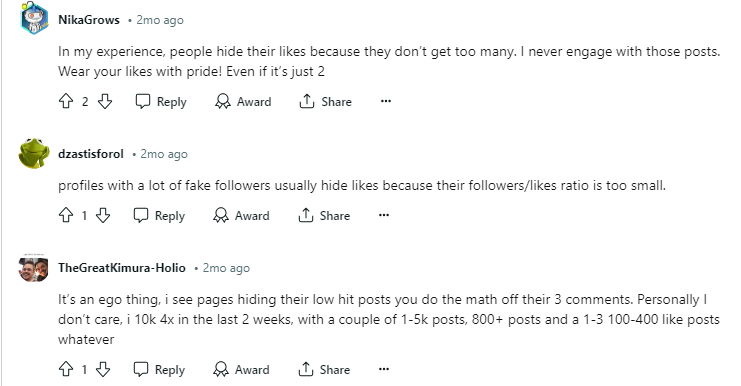The width and height of the screenshot is (741, 386).
Task: Upvote dzastisforol's comment
Action: [66, 215]
